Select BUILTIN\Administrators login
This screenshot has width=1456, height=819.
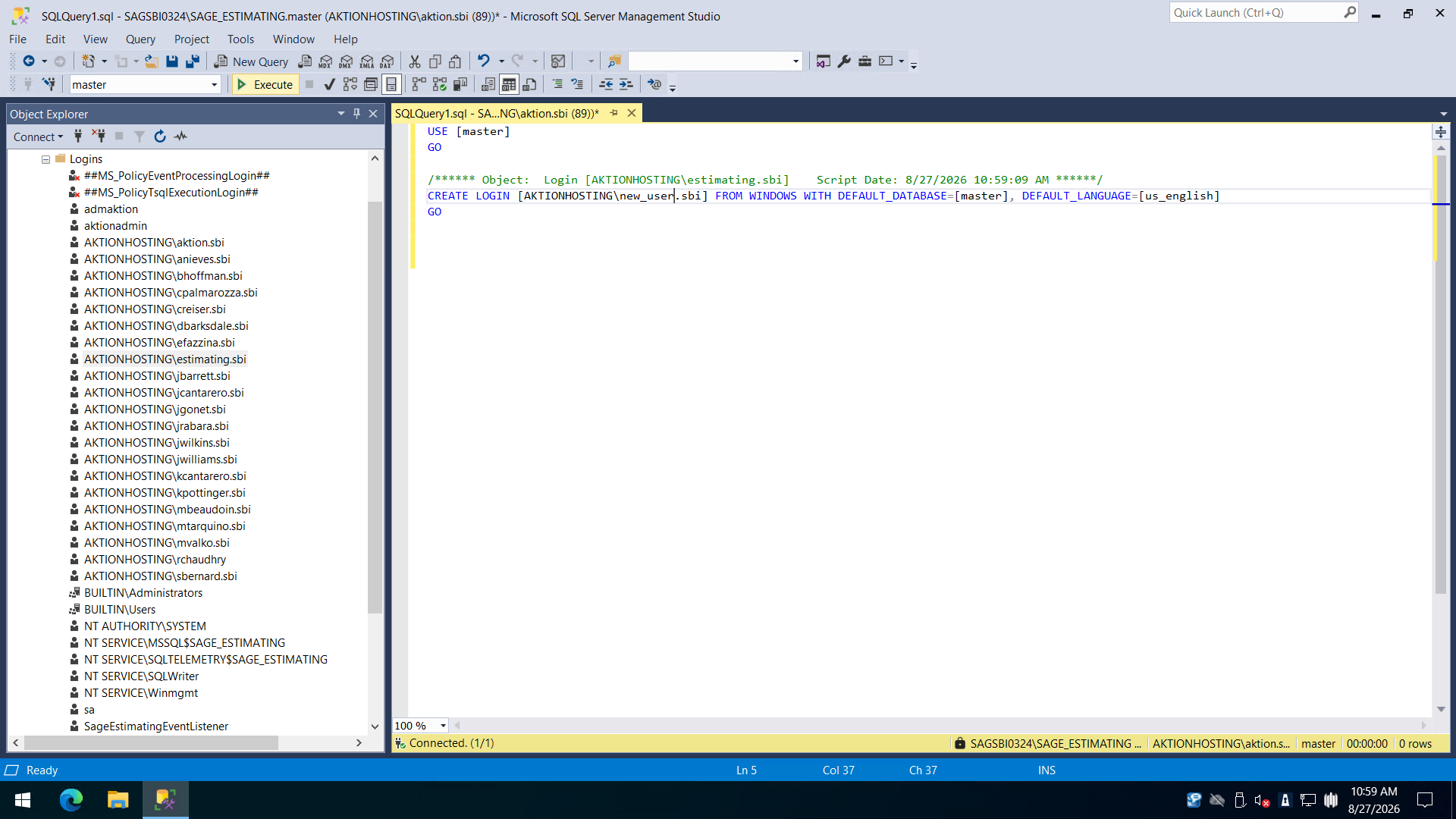click(x=143, y=593)
